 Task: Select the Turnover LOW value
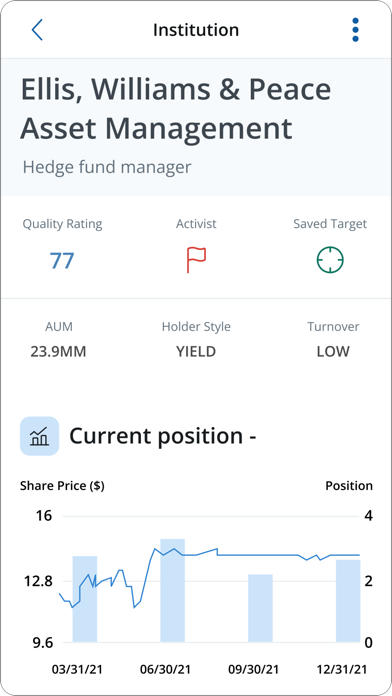coord(333,352)
